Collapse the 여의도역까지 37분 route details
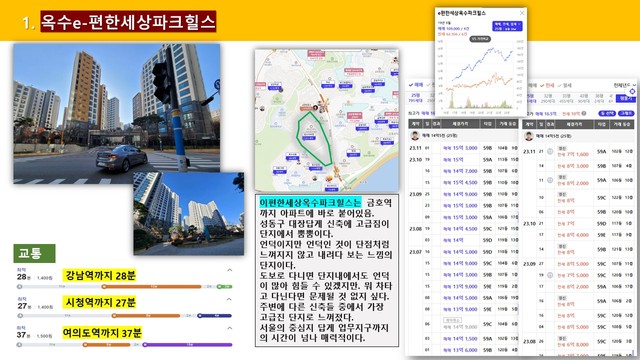 230,328
